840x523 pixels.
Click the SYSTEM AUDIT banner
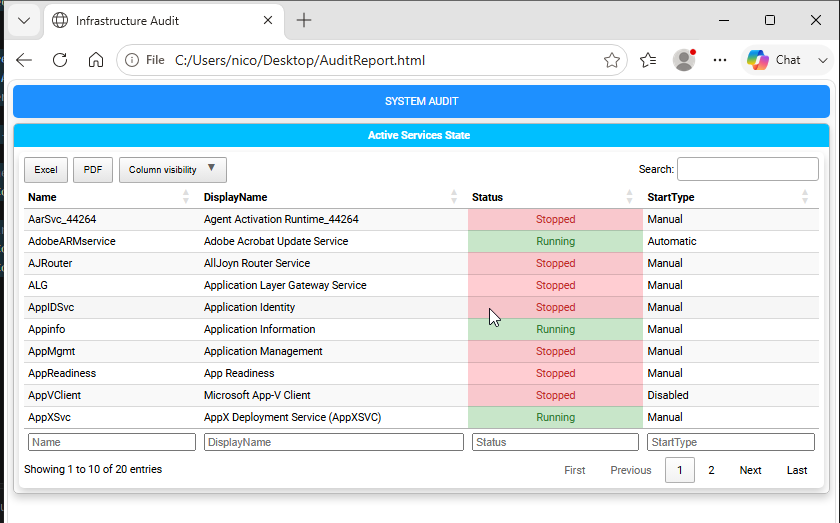pyautogui.click(x=422, y=101)
